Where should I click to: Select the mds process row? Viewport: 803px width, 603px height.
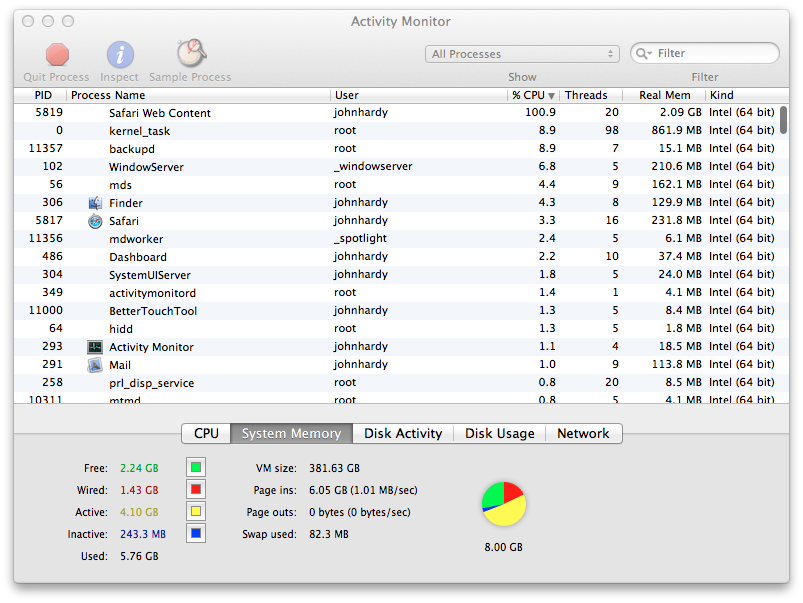pyautogui.click(x=397, y=184)
